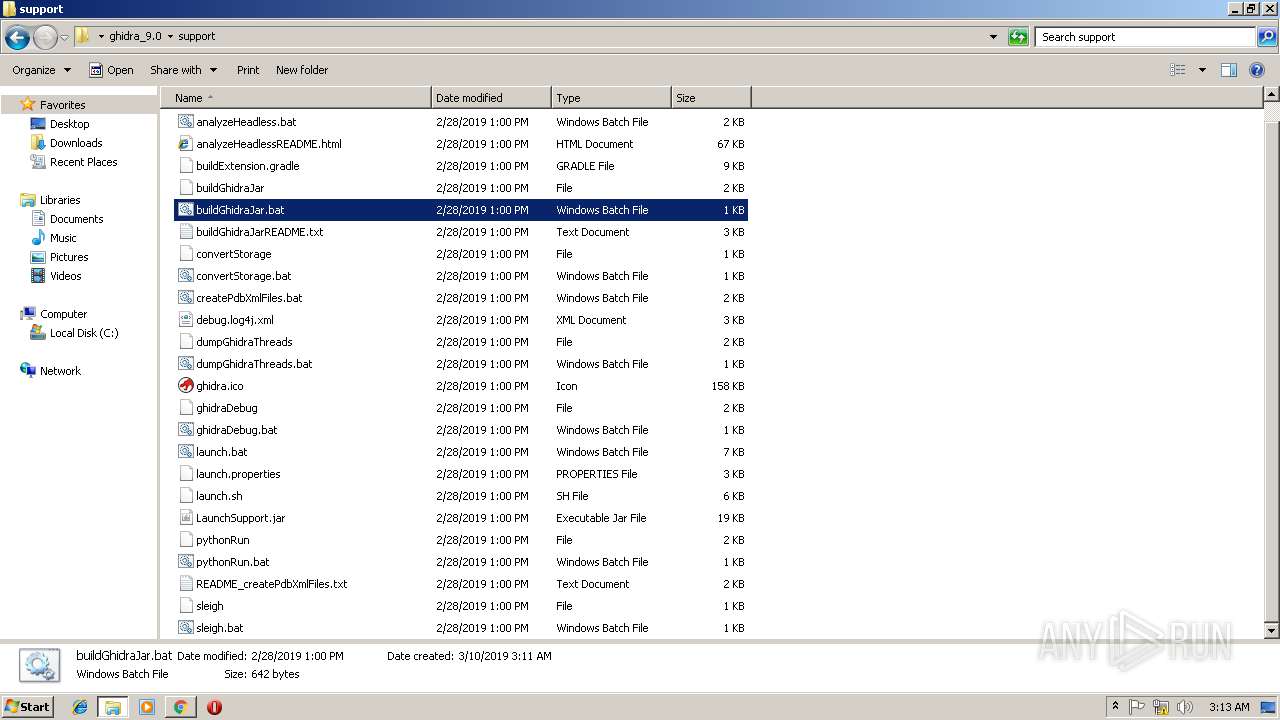Screen dimensions: 1280x720
Task: Select Documents library in navigation pane
Action: [x=76, y=219]
